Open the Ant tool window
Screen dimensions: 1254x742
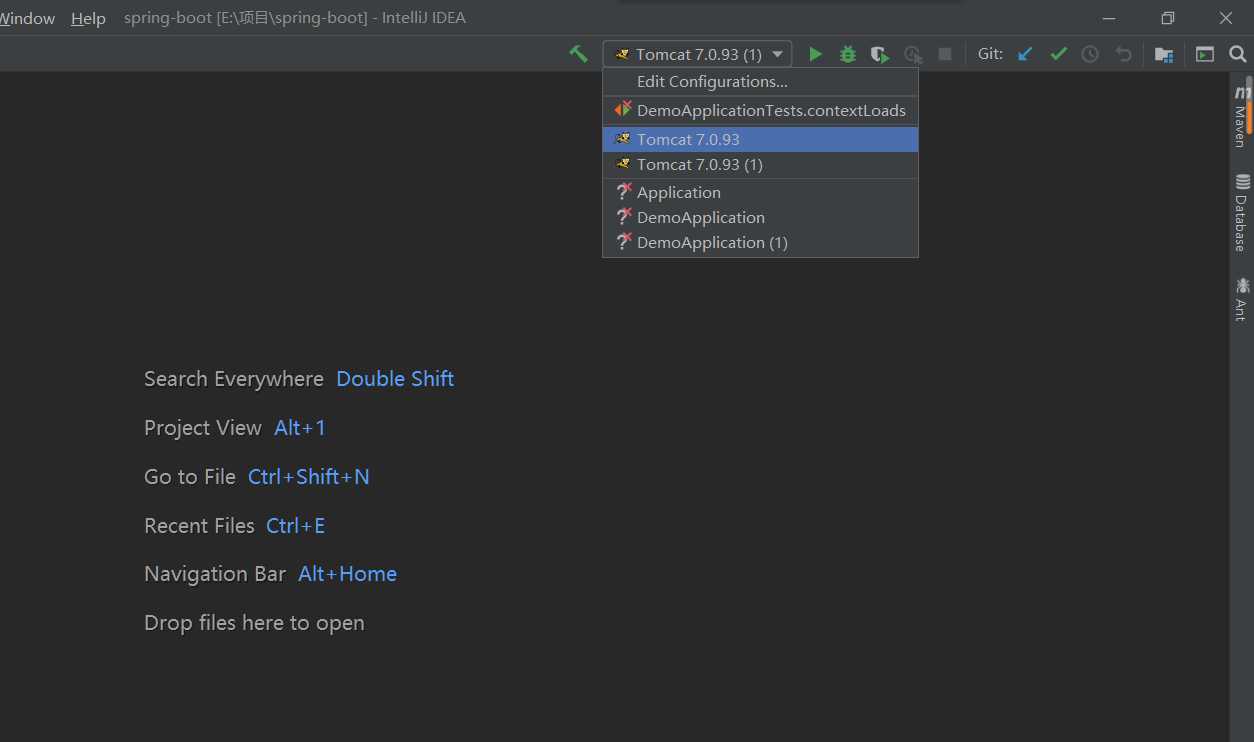pos(1242,298)
